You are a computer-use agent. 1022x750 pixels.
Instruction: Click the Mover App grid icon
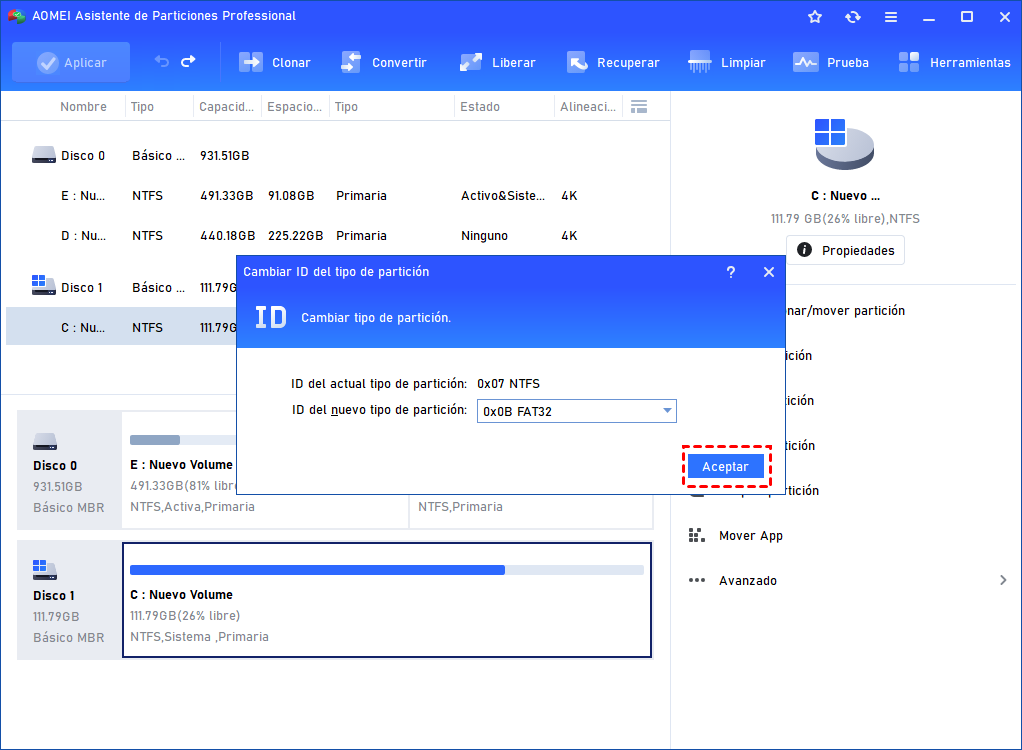[697, 536]
